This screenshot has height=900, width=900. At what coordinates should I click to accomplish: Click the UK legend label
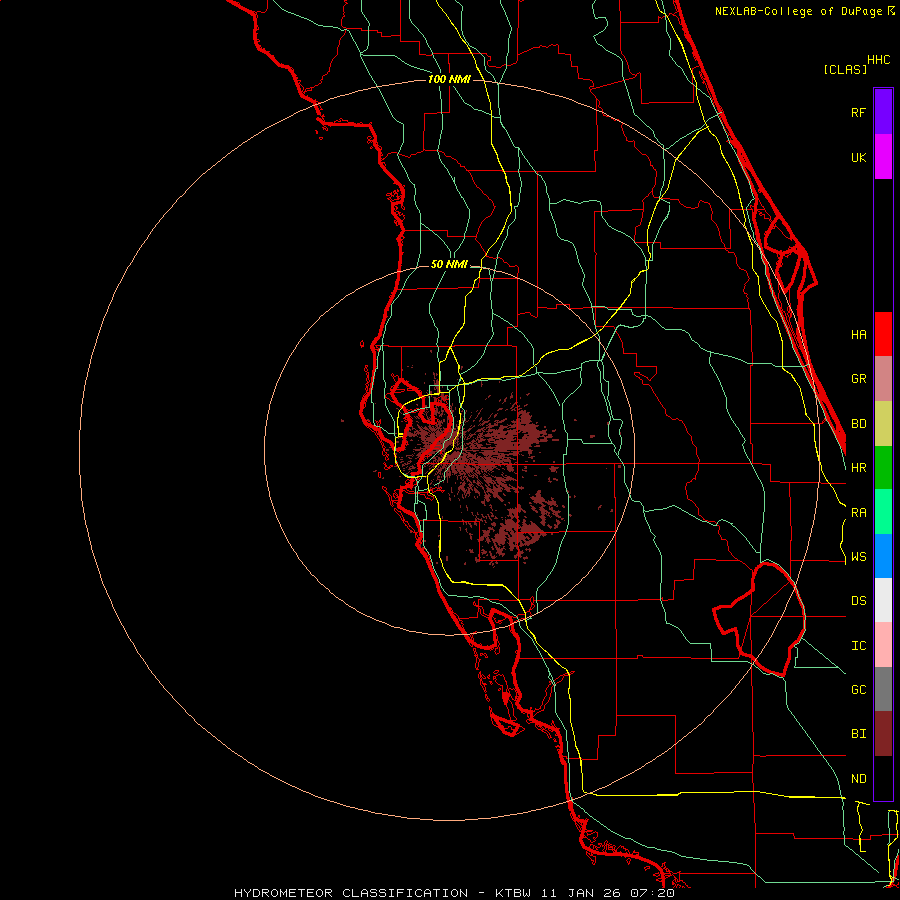[x=858, y=157]
